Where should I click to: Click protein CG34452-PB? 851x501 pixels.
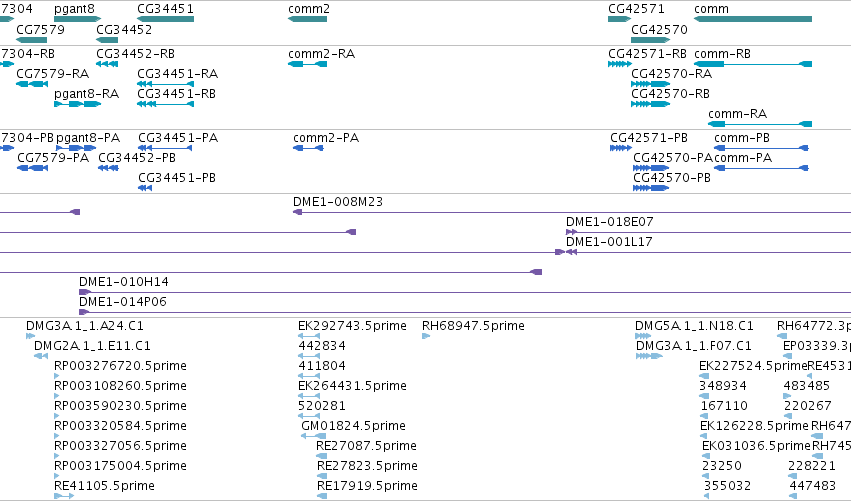point(109,168)
